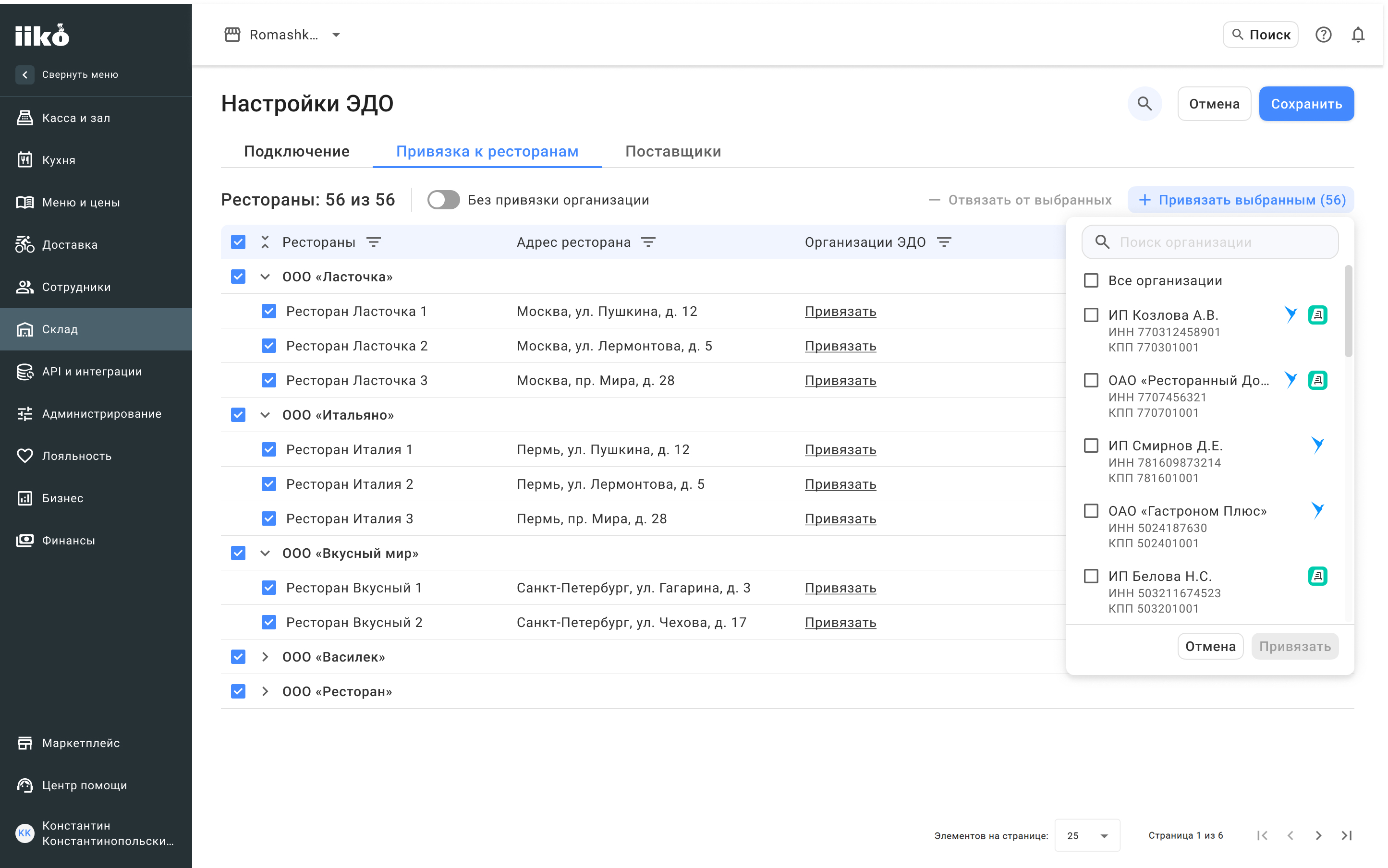Select ИП Смирнов Д.Е. checkbox
1388x868 pixels.
pos(1090,446)
